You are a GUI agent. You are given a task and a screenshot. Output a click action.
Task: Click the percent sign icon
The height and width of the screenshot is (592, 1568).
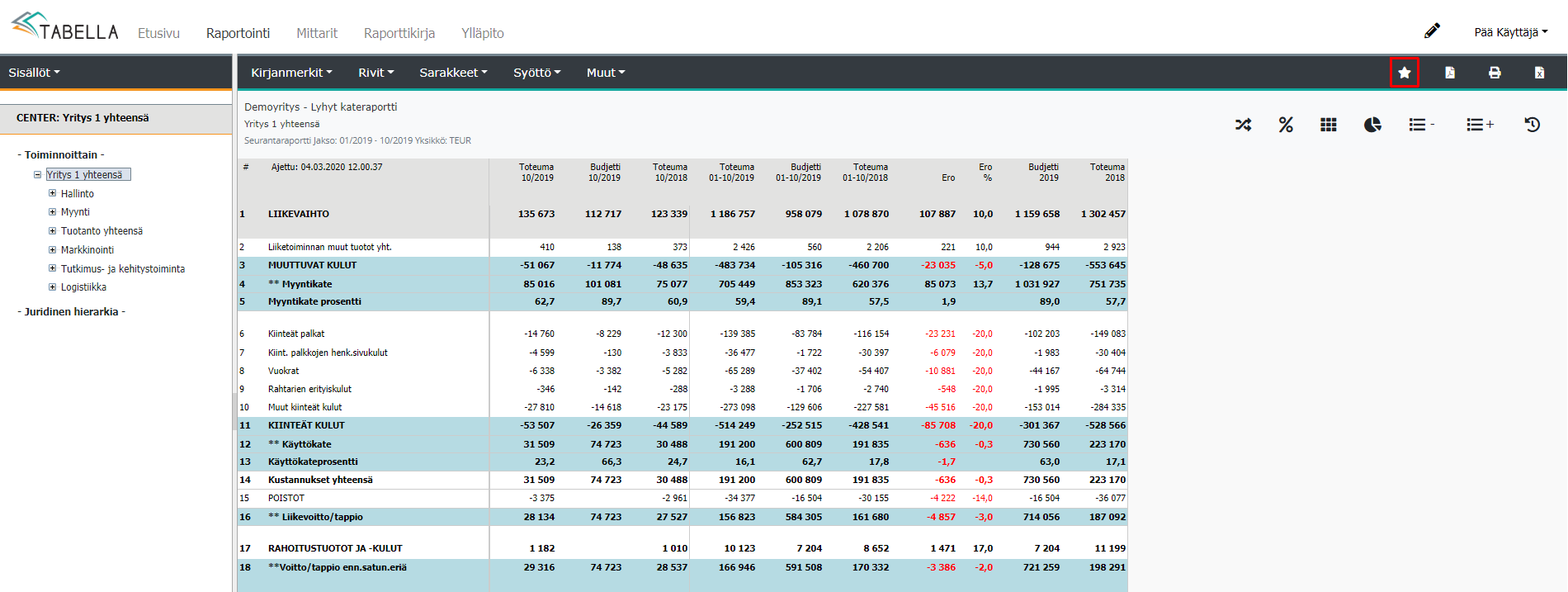tap(1286, 125)
